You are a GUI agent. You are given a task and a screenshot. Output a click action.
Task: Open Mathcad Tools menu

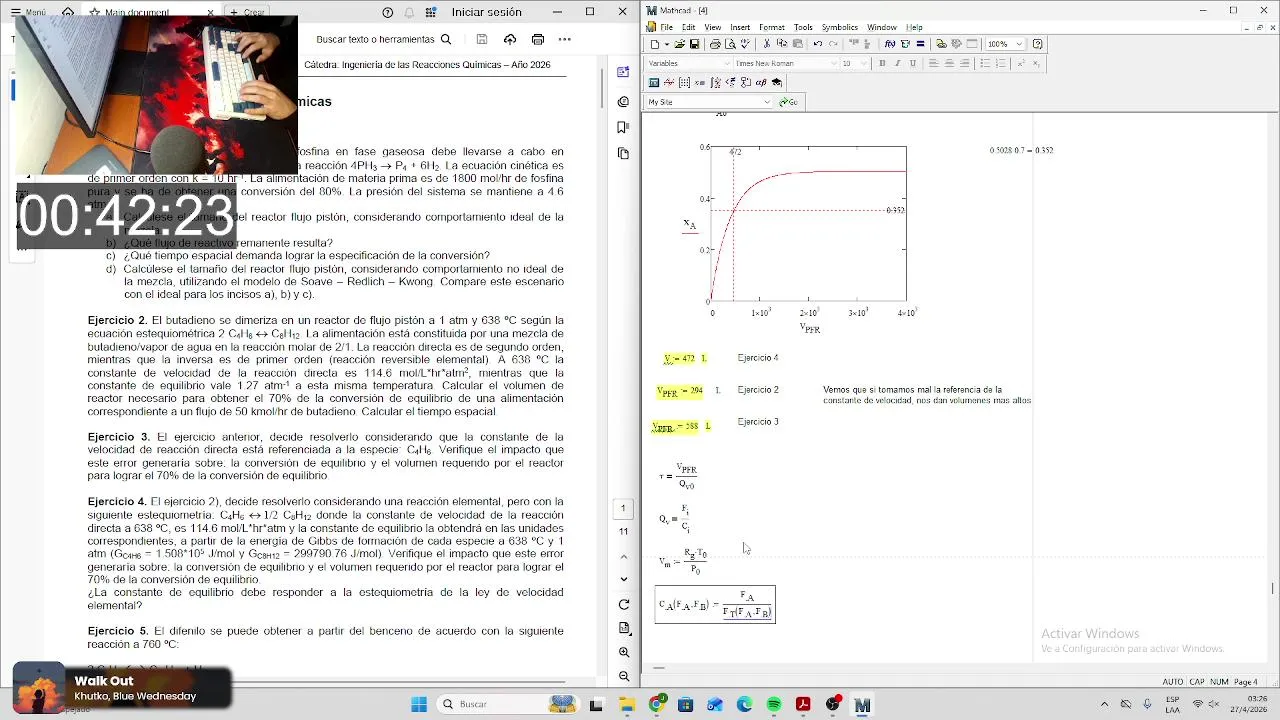[803, 27]
